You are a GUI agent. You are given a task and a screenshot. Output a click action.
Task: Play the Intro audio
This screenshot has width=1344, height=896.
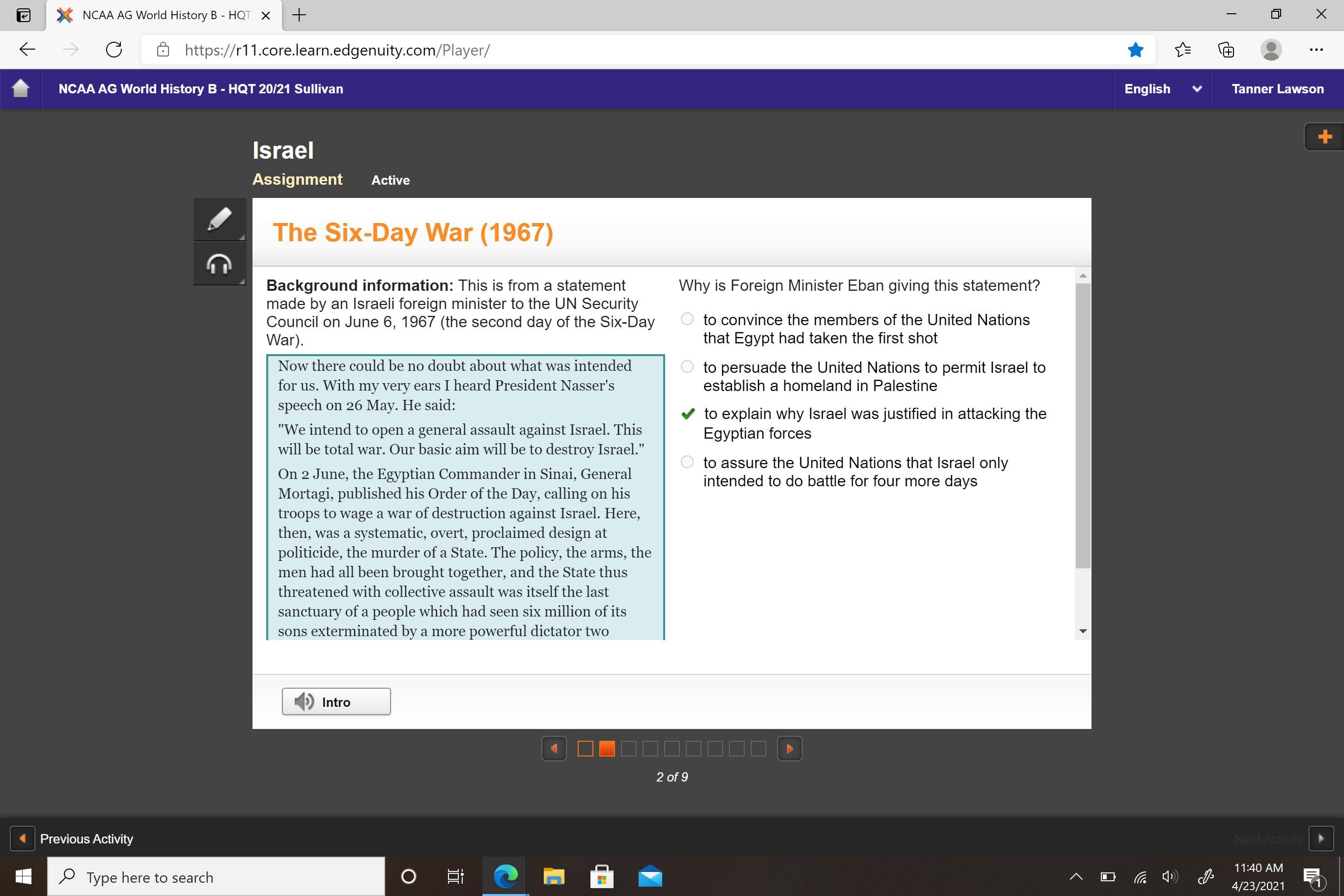pos(336,701)
